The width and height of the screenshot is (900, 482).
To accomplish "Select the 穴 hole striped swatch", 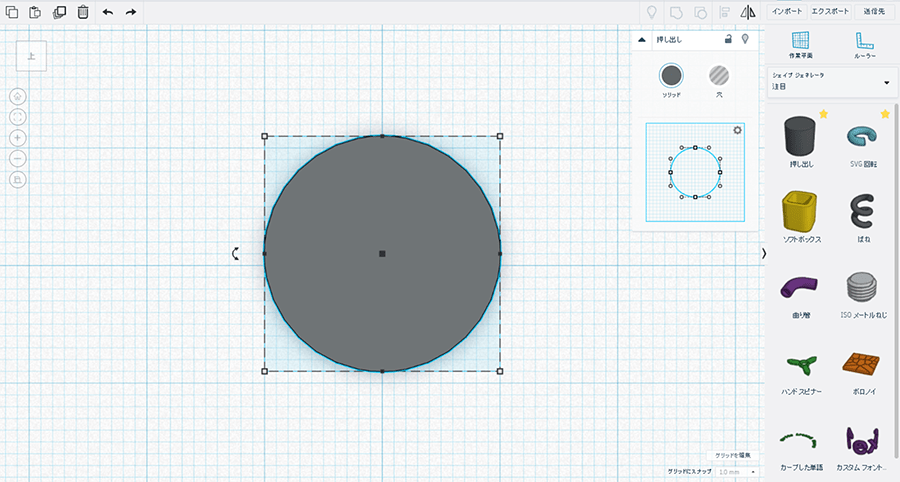I will 719,75.
